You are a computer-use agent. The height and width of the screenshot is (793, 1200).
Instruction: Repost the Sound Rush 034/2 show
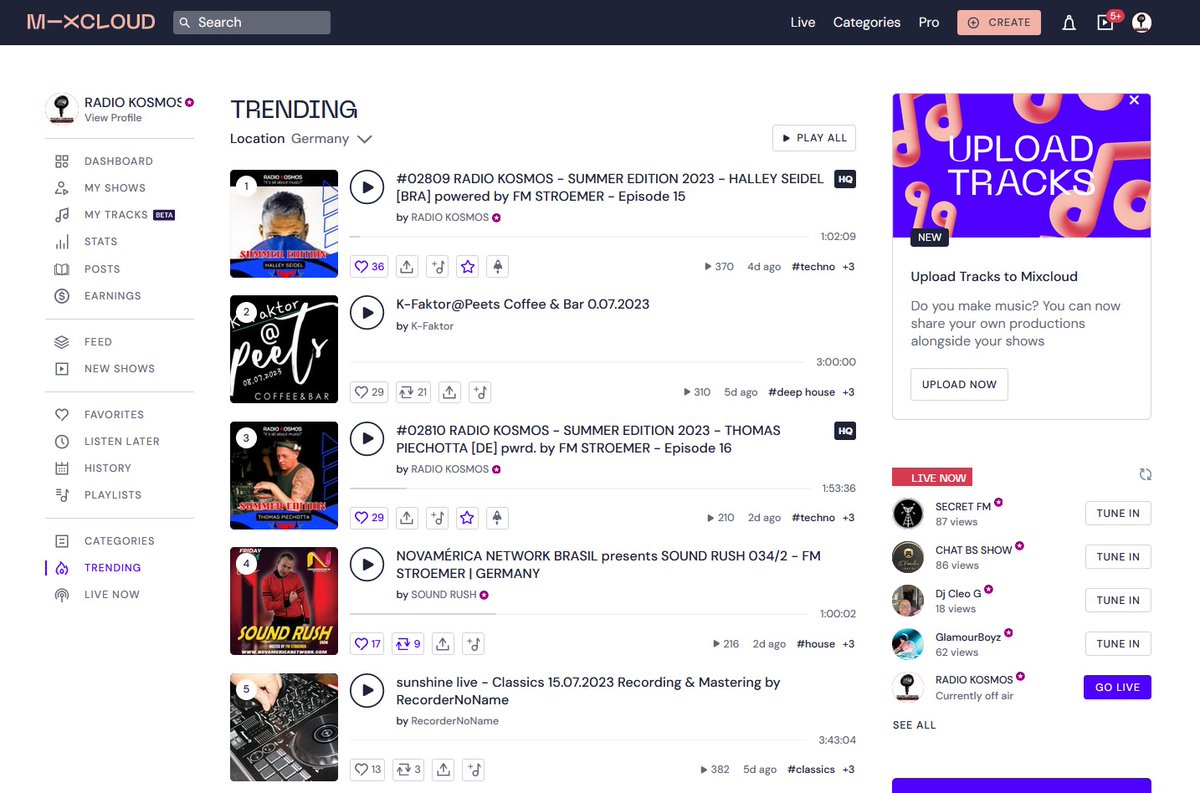[x=409, y=644]
